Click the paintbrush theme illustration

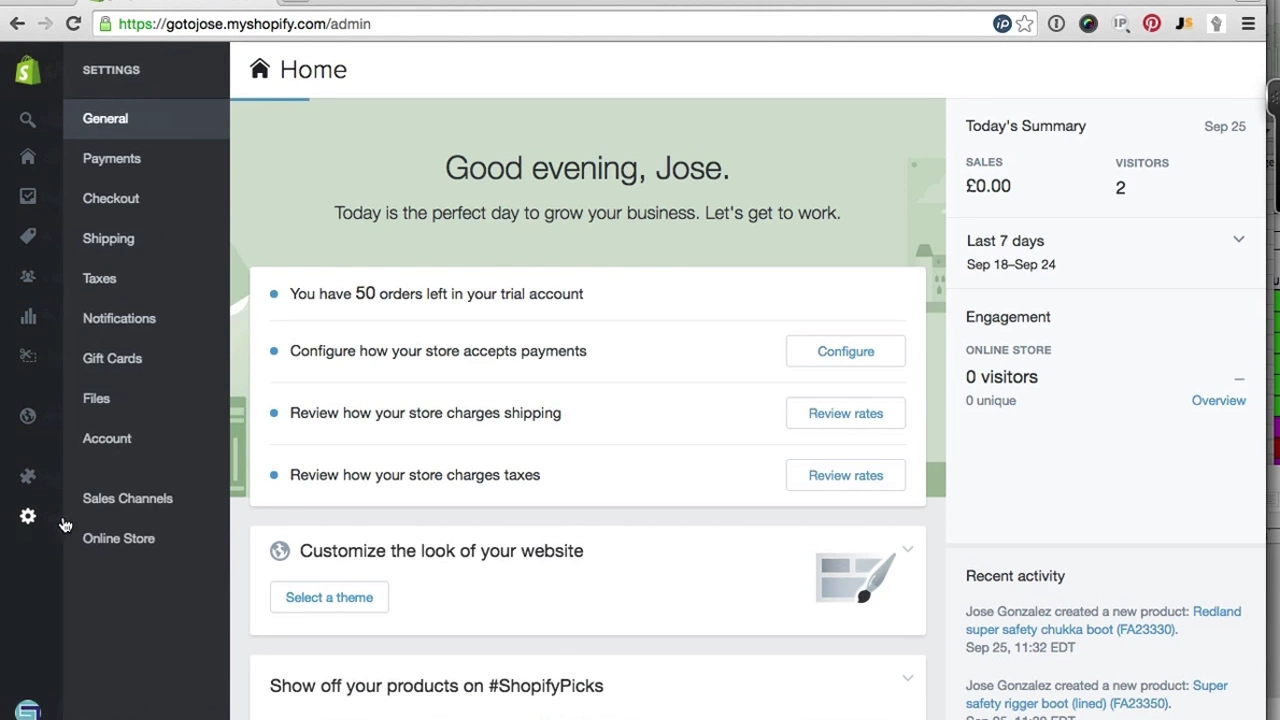pyautogui.click(x=856, y=577)
